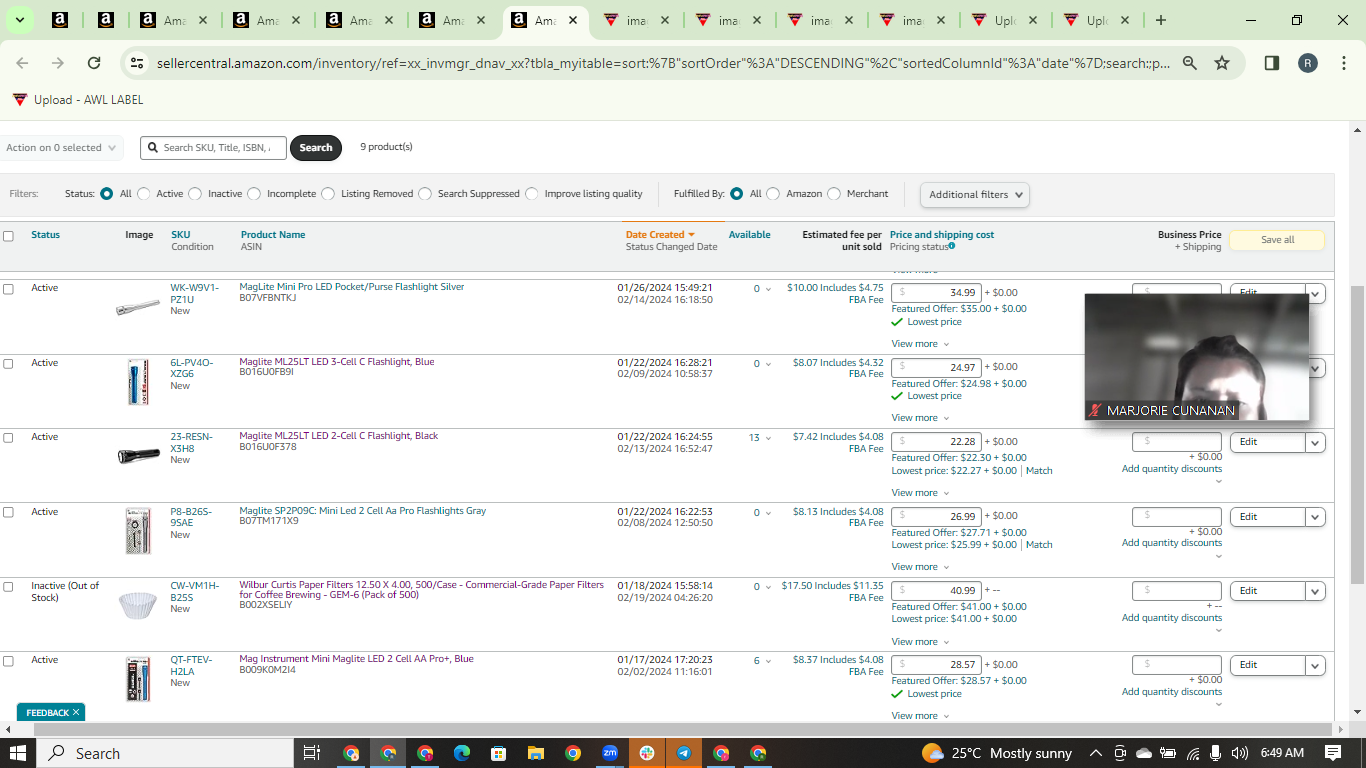This screenshot has height=768, width=1366.
Task: Open the Chrome profile R avatar
Action: (x=1308, y=63)
